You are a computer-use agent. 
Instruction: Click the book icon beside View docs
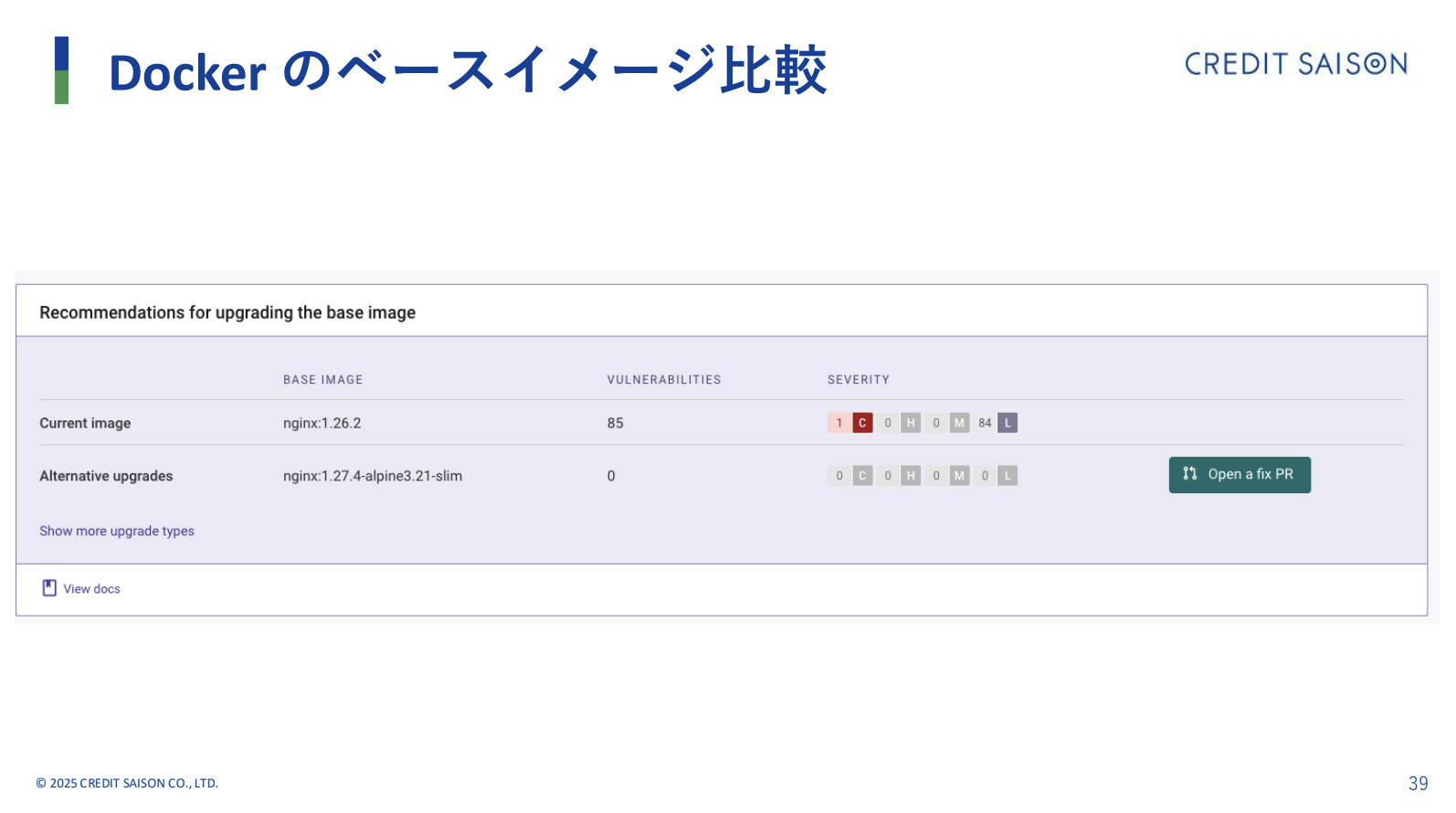click(49, 588)
